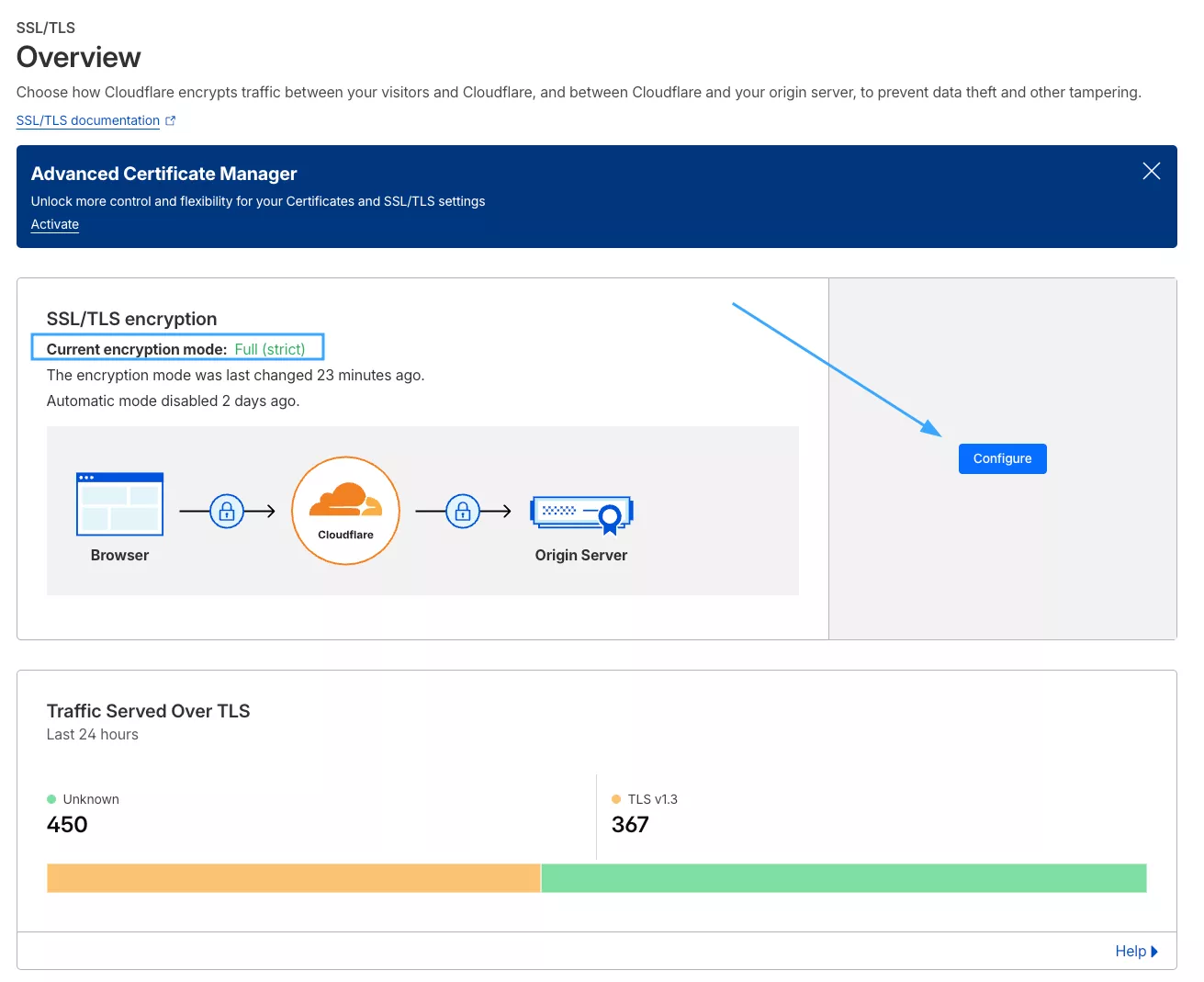1204x982 pixels.
Task: Click the padlock between Browser and Cloudflare
Action: pyautogui.click(x=227, y=511)
